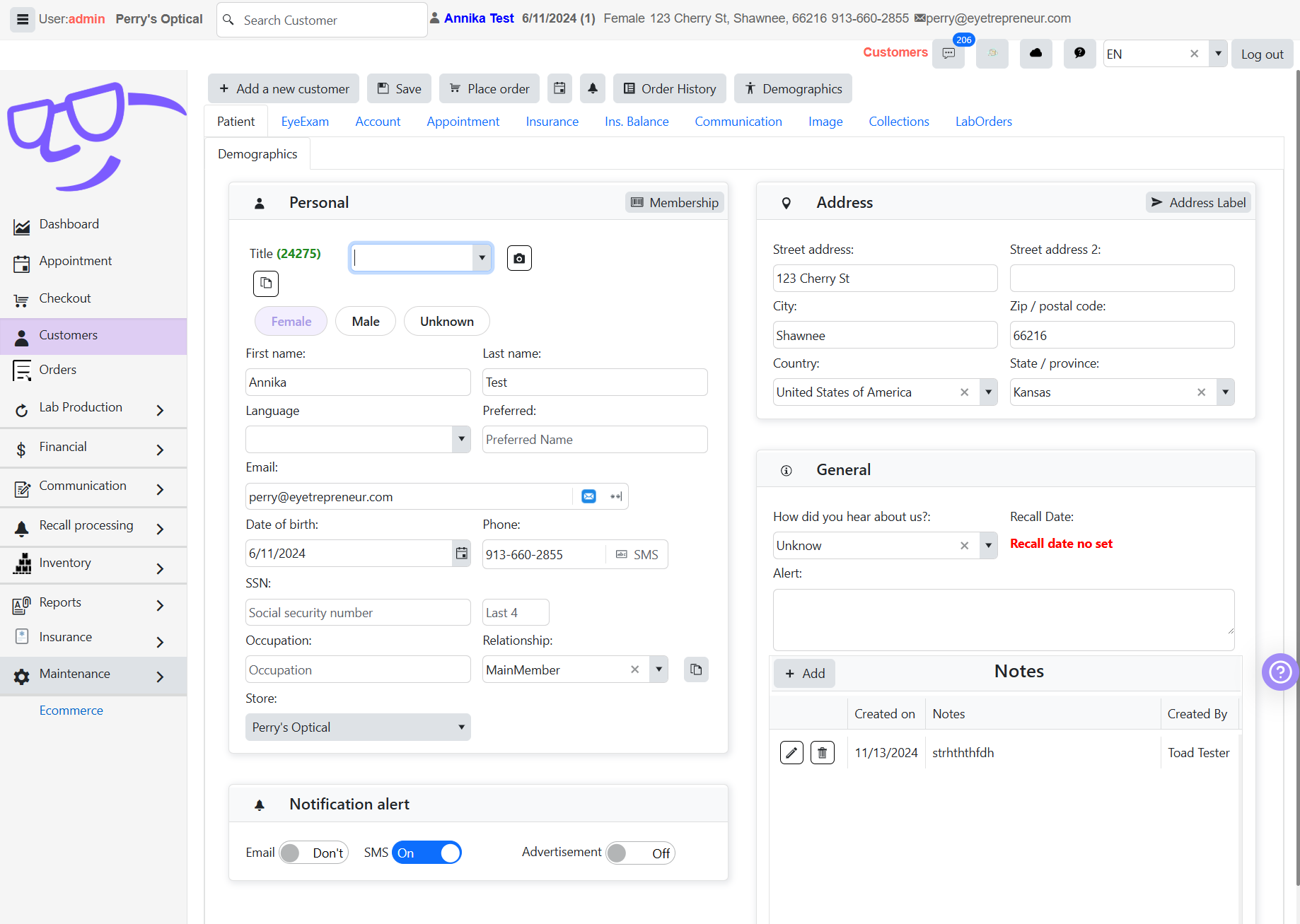The image size is (1300, 924).
Task: Toggle the Advertisement notification switch
Action: pos(641,853)
